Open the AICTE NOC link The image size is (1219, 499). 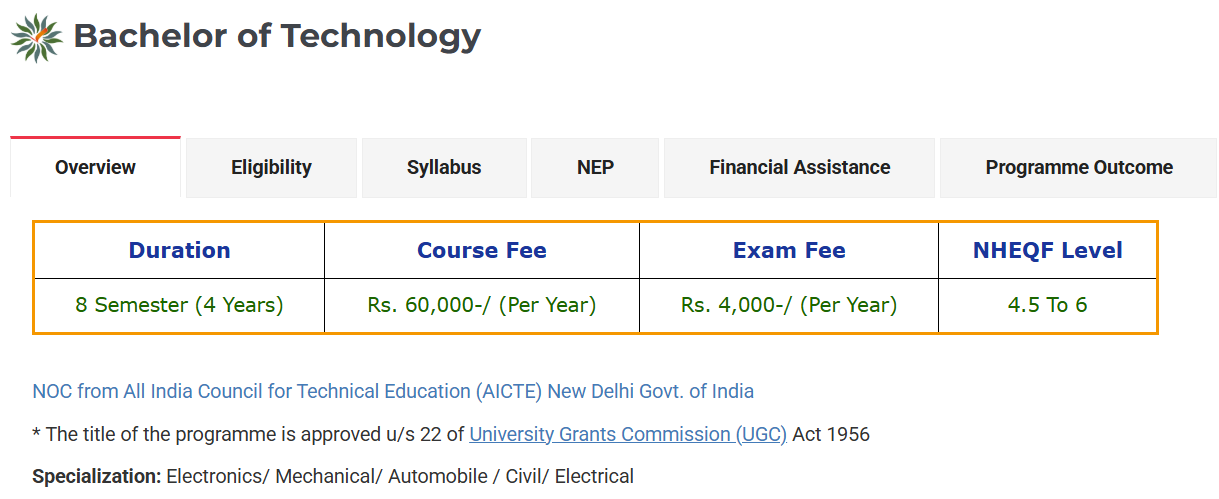[x=393, y=391]
